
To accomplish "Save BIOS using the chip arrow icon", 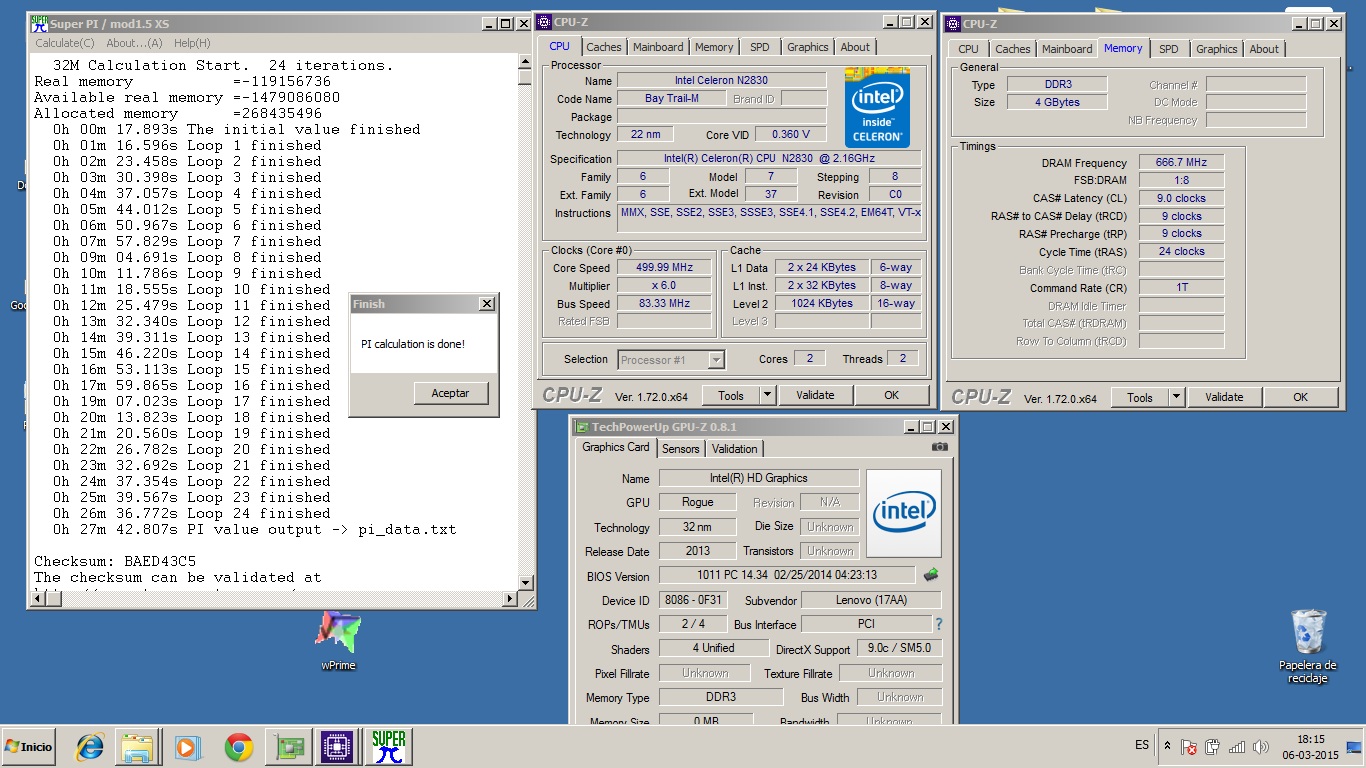I will click(x=930, y=575).
